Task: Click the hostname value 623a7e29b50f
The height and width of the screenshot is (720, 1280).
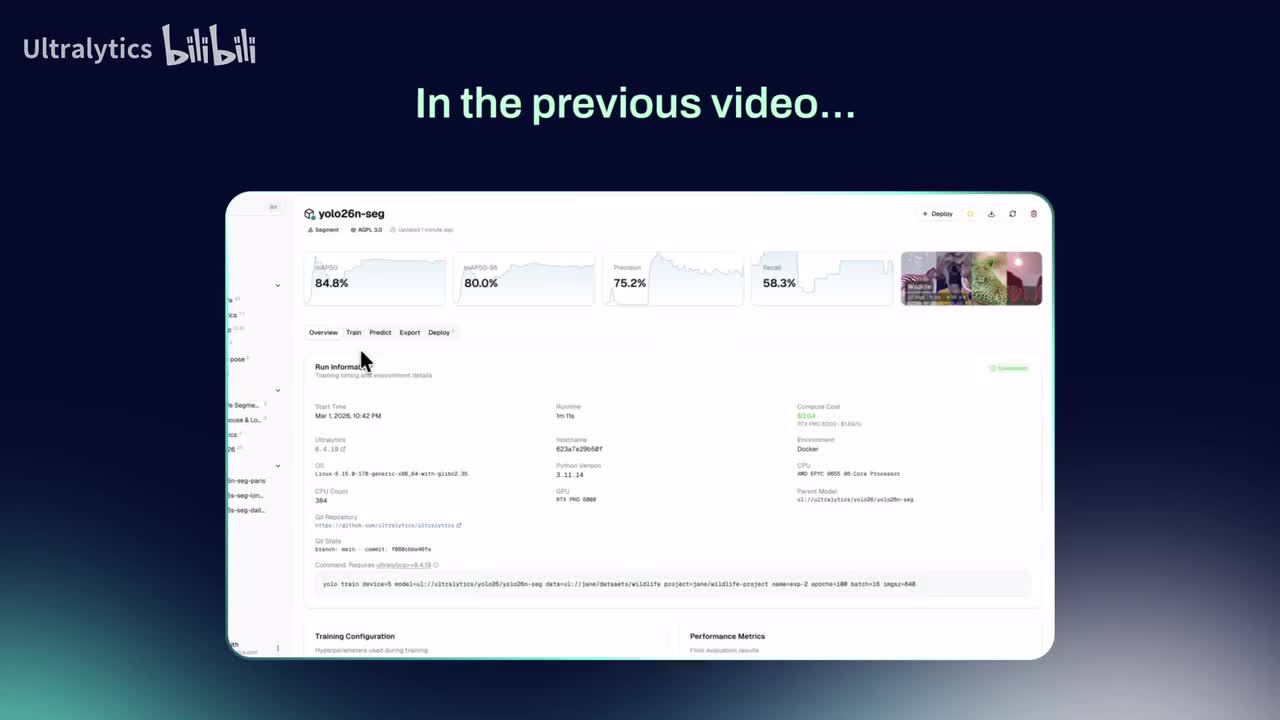Action: pos(579,449)
